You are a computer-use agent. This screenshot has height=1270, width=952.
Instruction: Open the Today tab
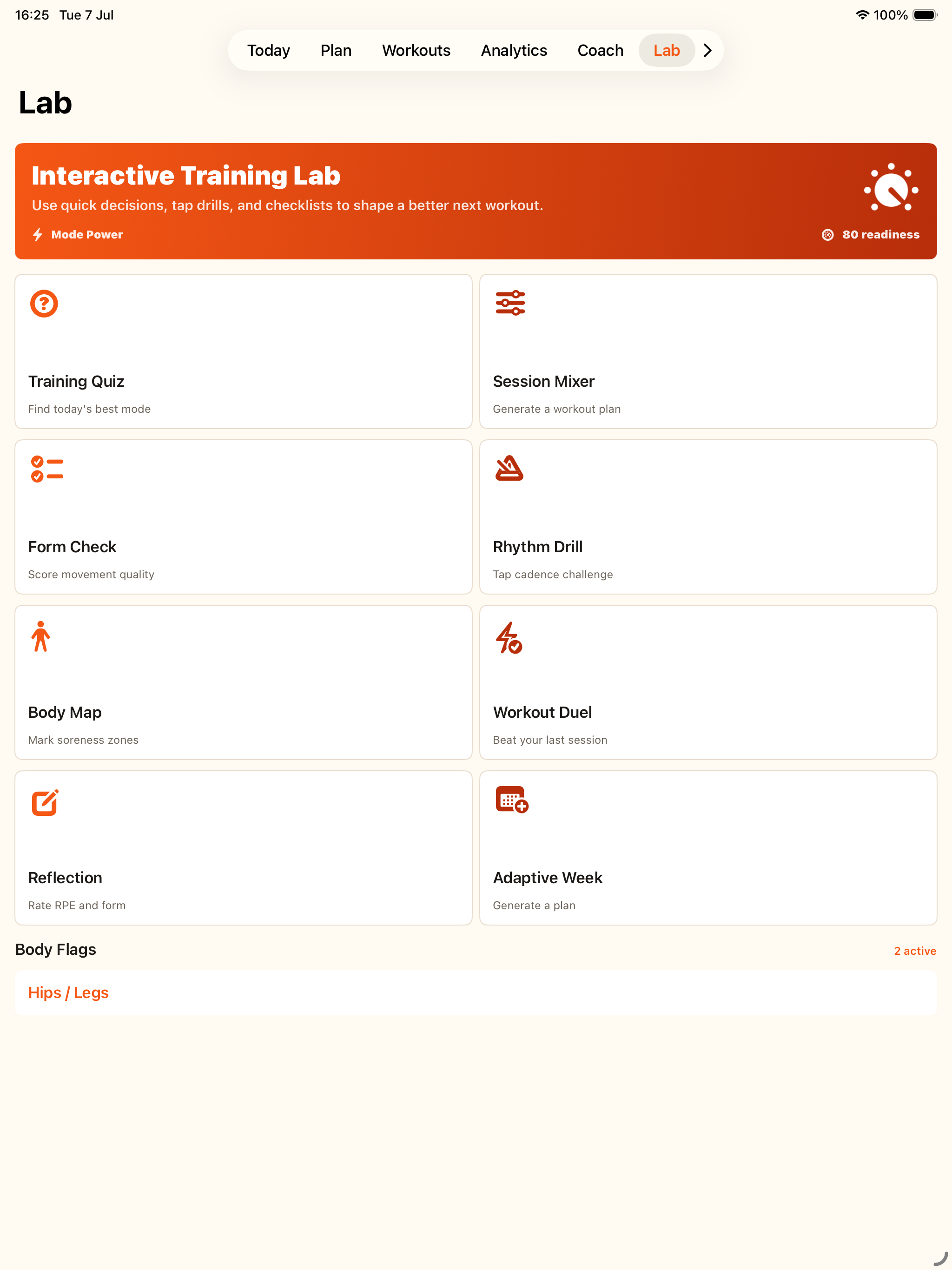[268, 51]
